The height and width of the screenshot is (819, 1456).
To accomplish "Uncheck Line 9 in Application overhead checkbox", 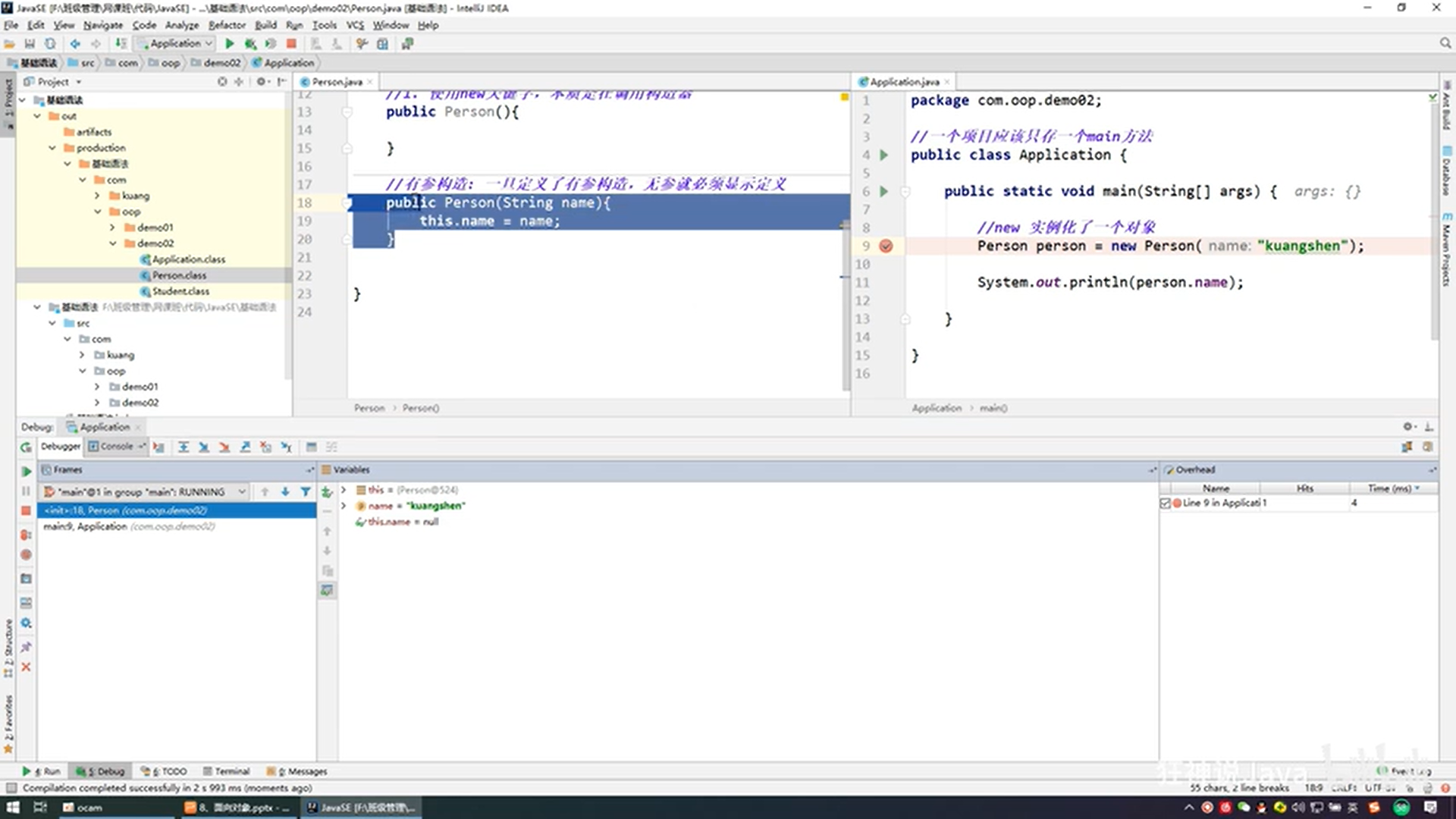I will 1166,503.
